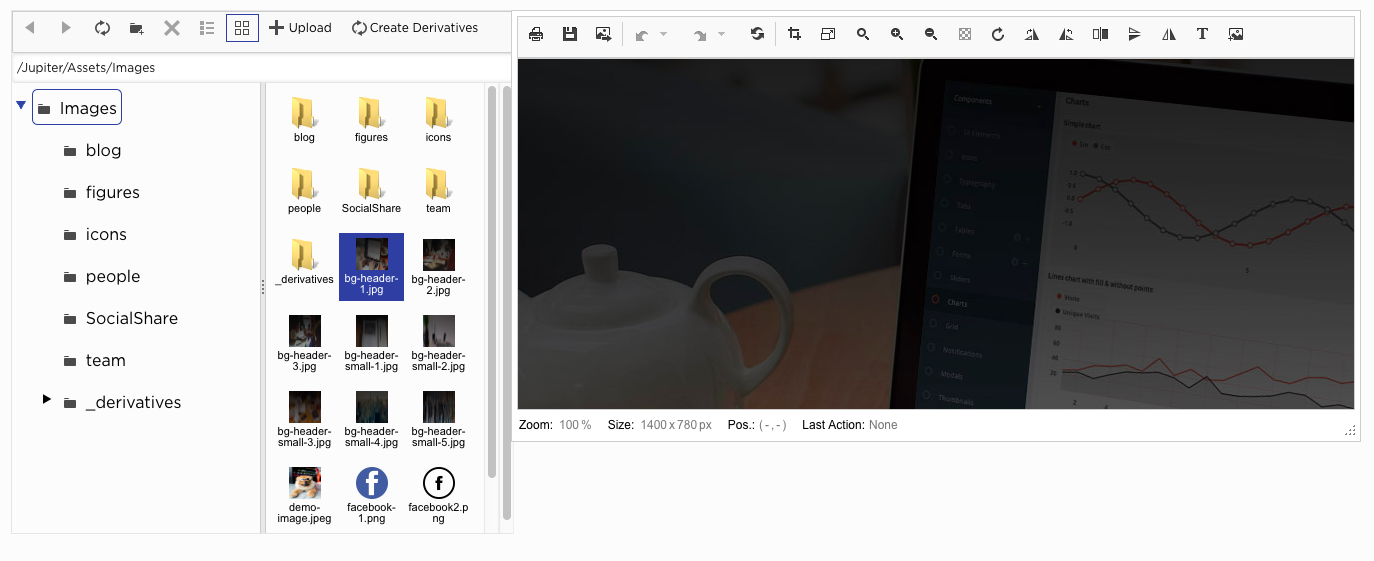Viewport: 1374px width, 561px height.
Task: Select the Crop tool
Action: pyautogui.click(x=795, y=34)
